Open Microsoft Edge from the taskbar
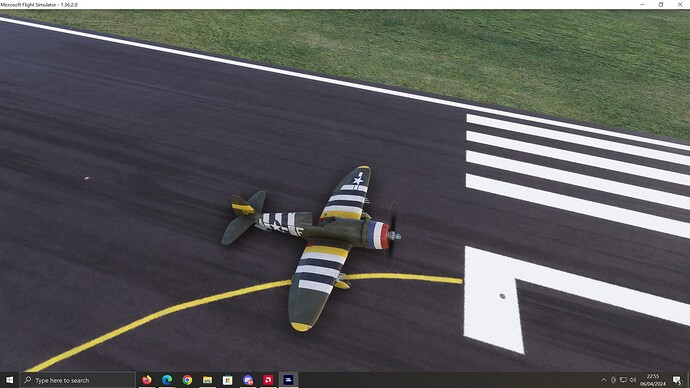The height and width of the screenshot is (388, 690). coord(167,380)
